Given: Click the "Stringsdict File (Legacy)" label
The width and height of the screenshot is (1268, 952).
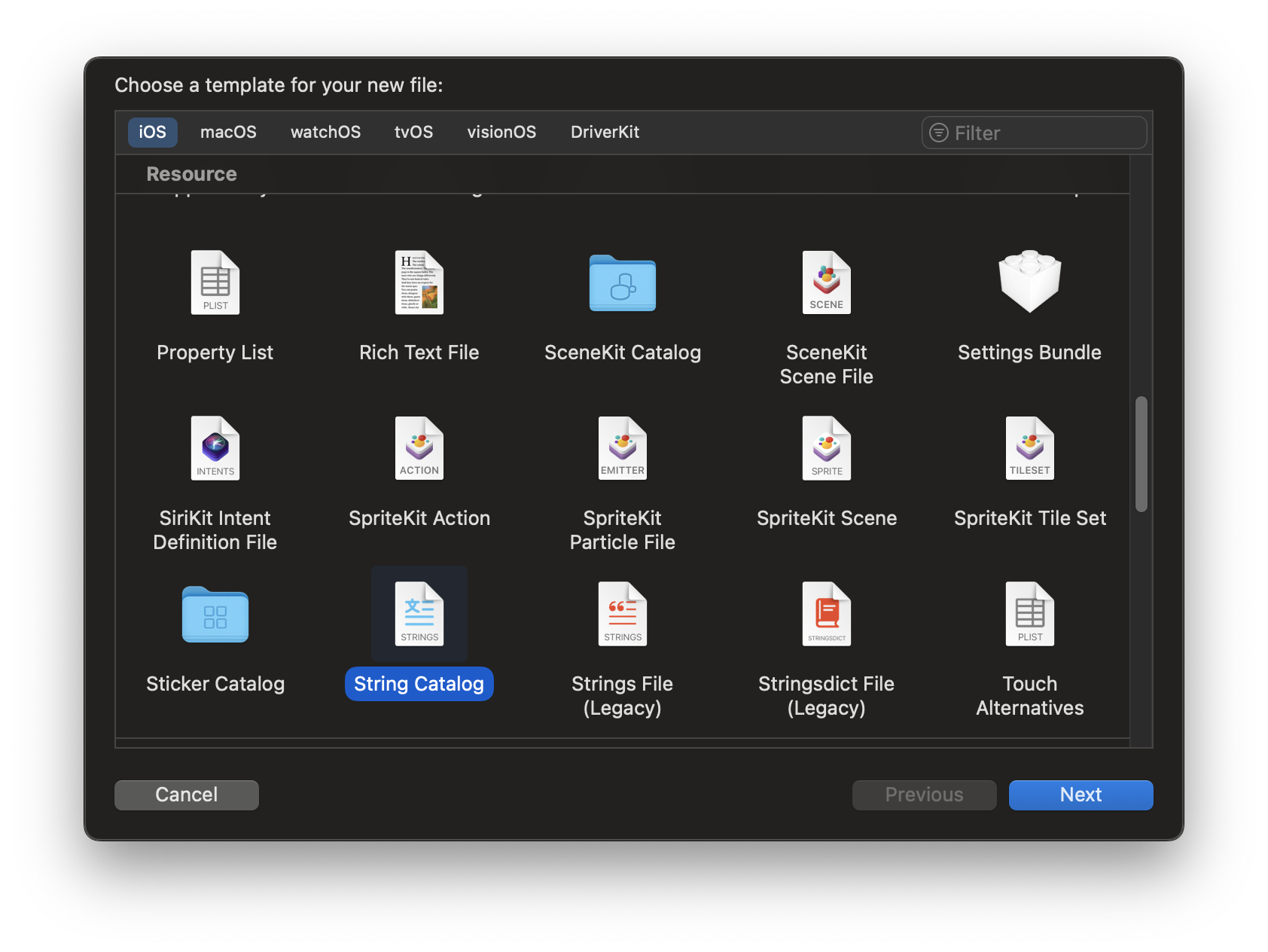Looking at the screenshot, I should click(827, 696).
